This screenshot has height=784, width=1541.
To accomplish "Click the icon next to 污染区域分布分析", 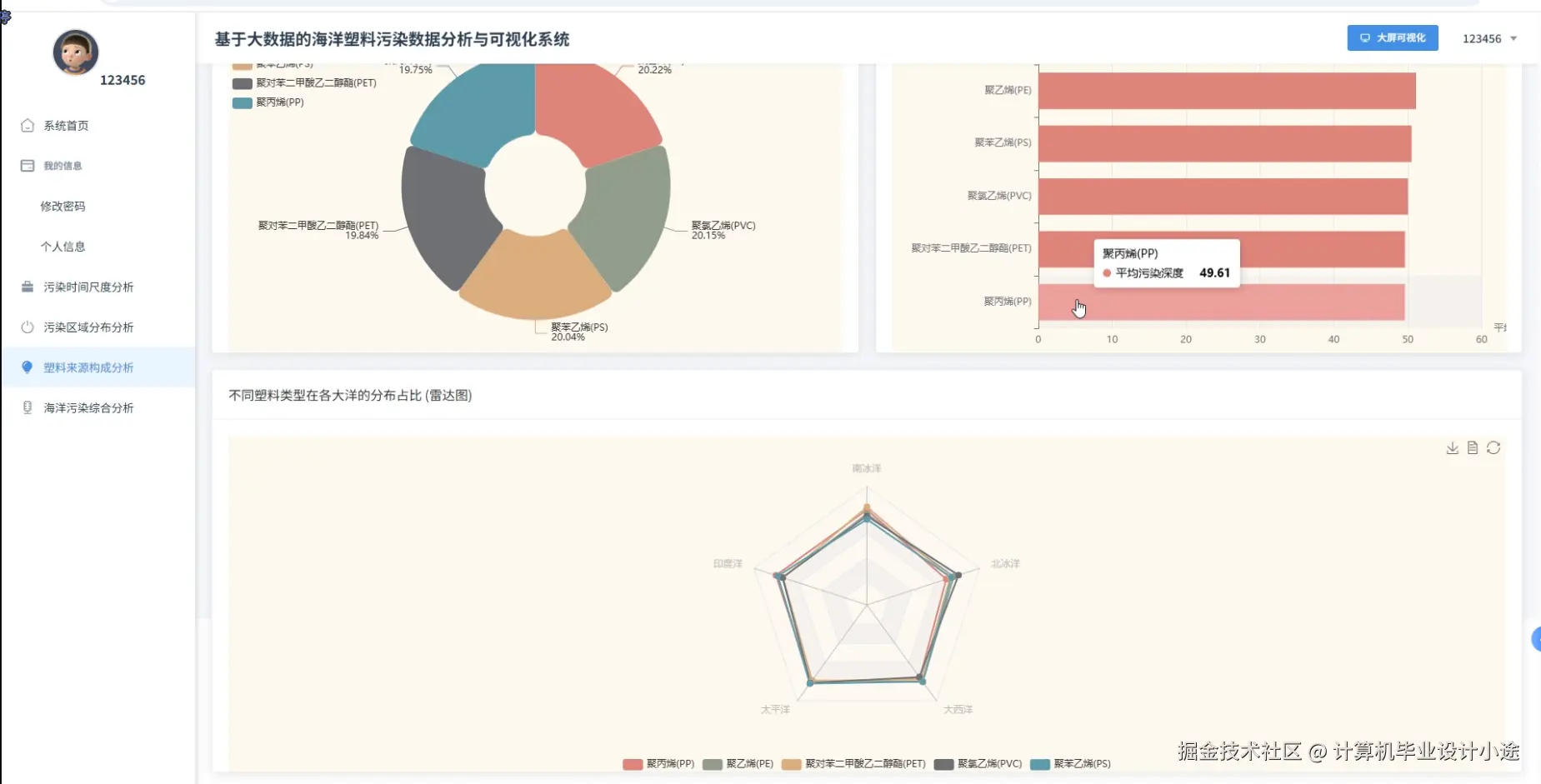I will pyautogui.click(x=28, y=327).
